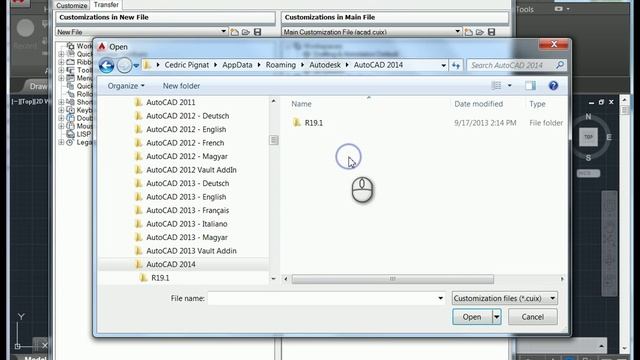Change the file view layout icon
Viewport: 640px width, 360px height.
[496, 85]
